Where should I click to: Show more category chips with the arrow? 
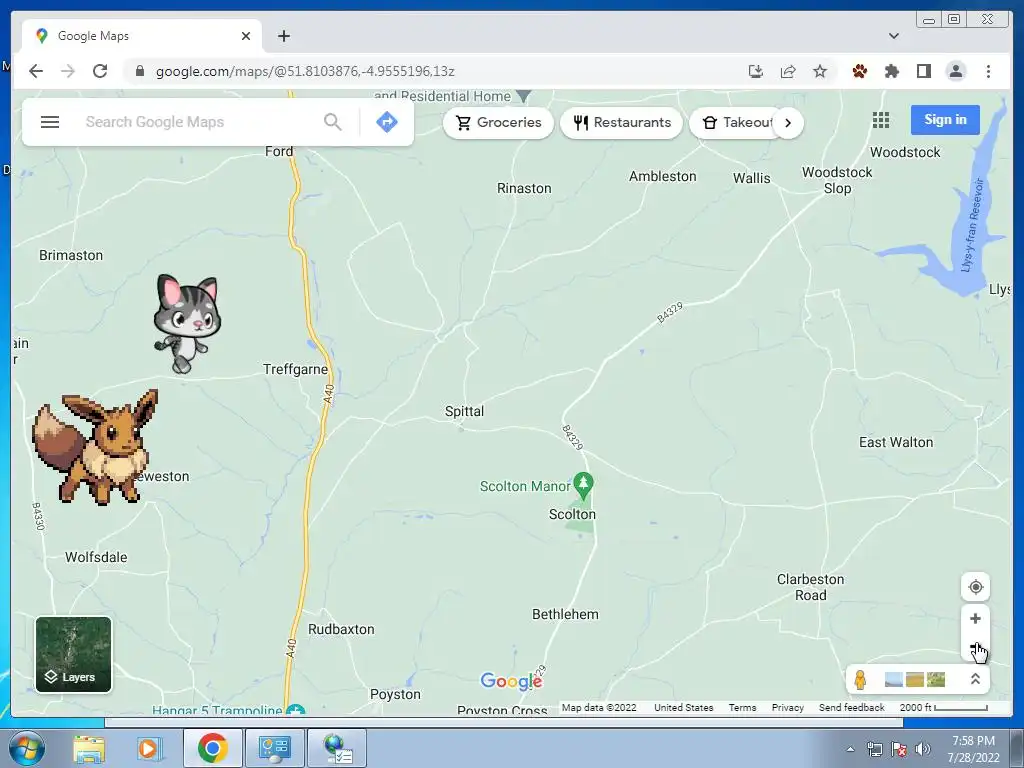pyautogui.click(x=788, y=123)
